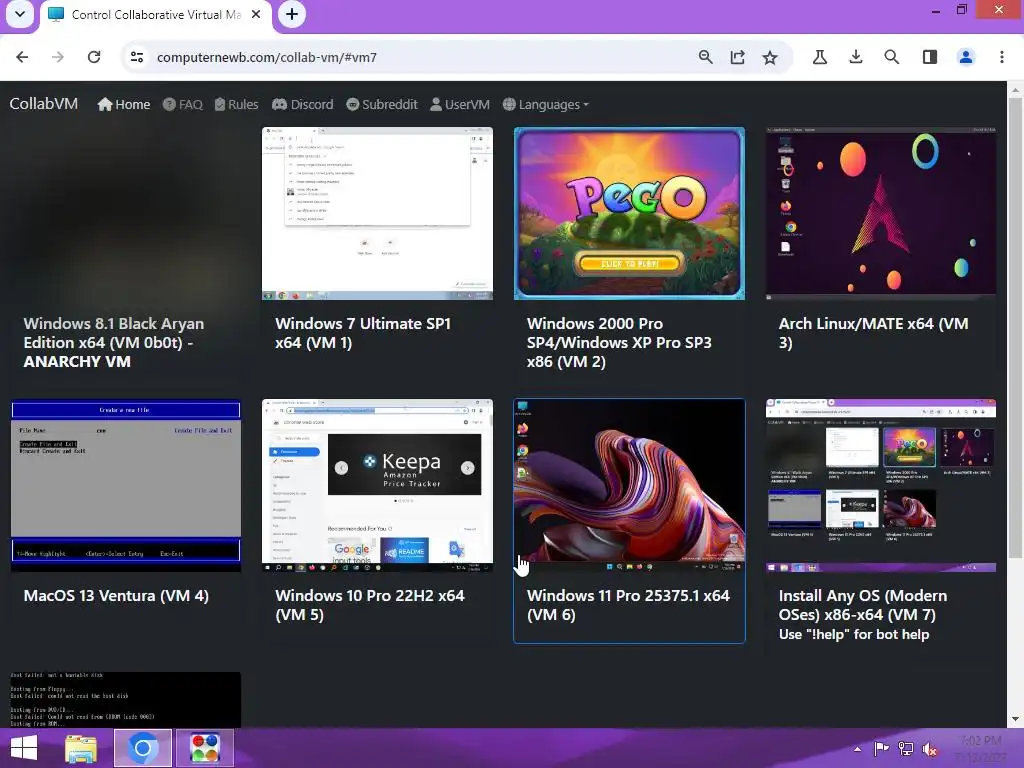The width and height of the screenshot is (1024, 768).
Task: Open a new browser tab
Action: [x=292, y=14]
